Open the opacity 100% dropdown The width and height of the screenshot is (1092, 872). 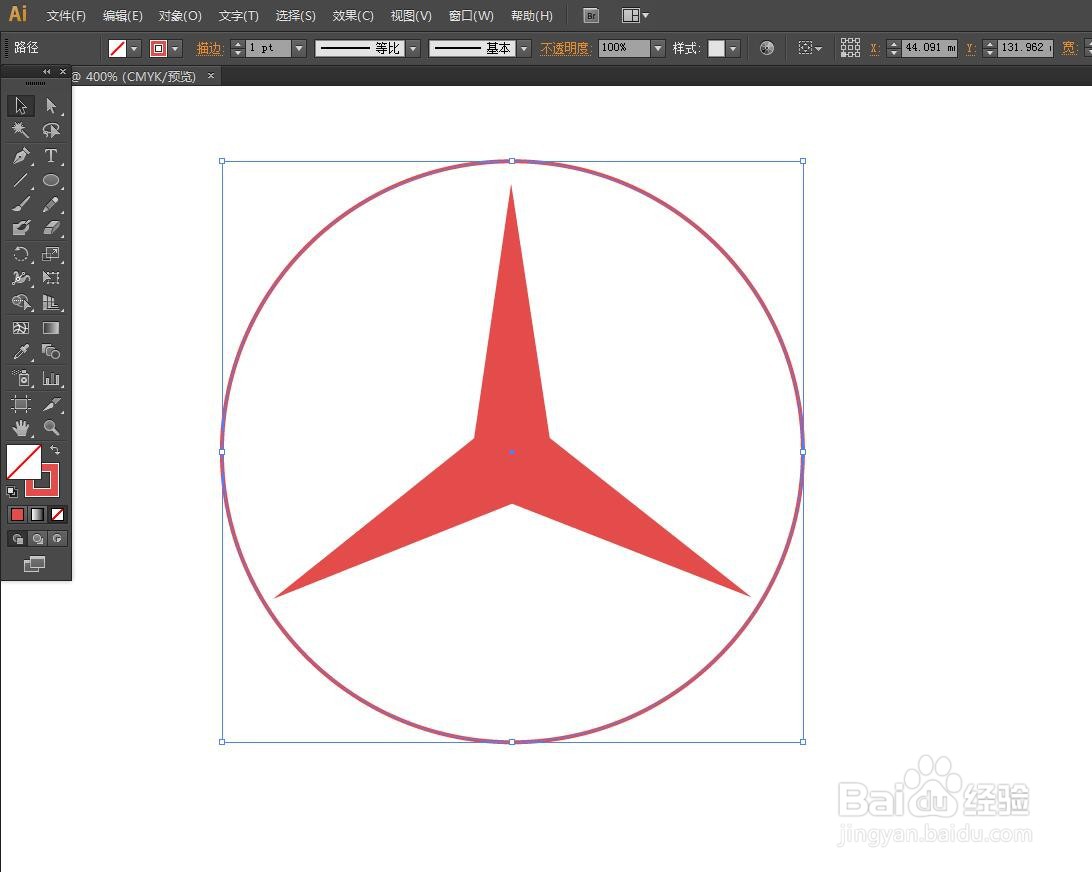658,48
